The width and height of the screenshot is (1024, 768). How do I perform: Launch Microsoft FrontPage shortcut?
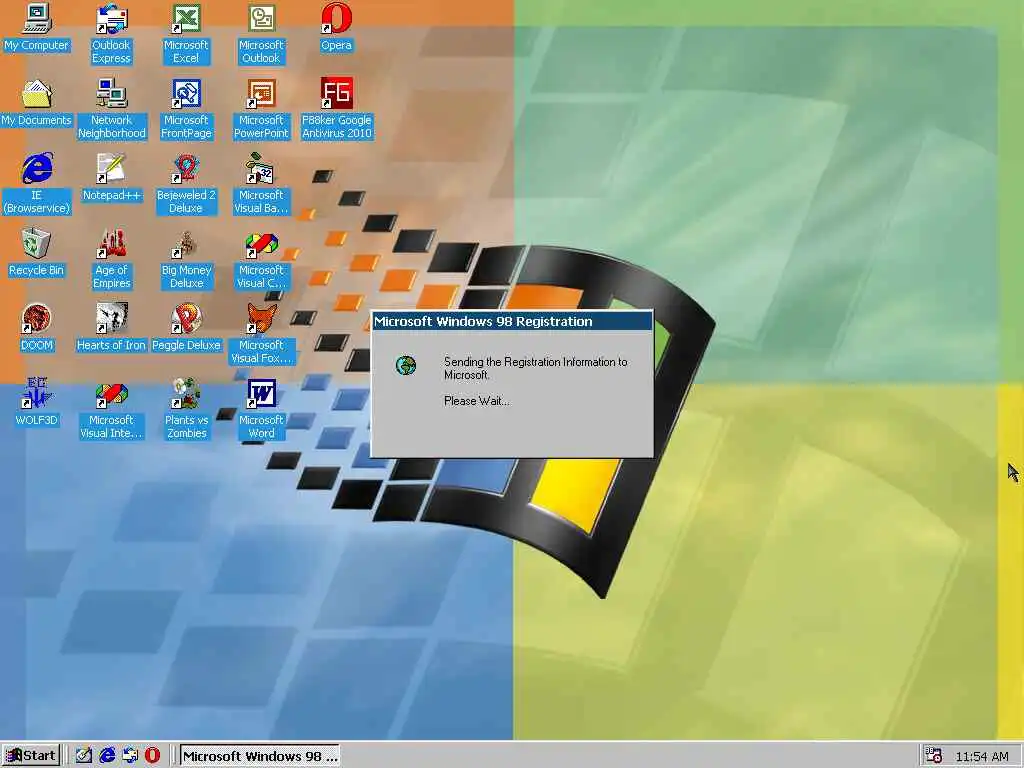pyautogui.click(x=186, y=109)
